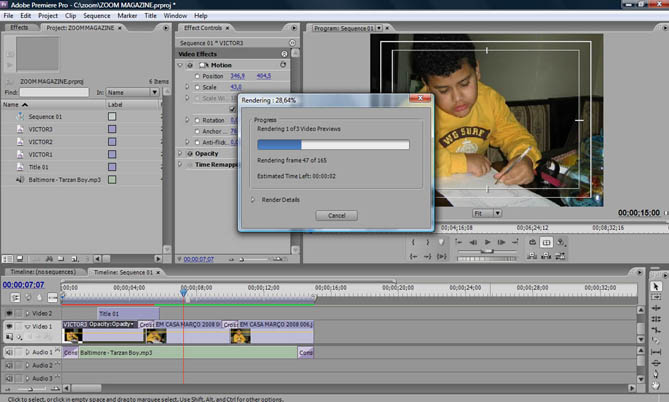Step back one frame in Program monitor

pos(473,243)
